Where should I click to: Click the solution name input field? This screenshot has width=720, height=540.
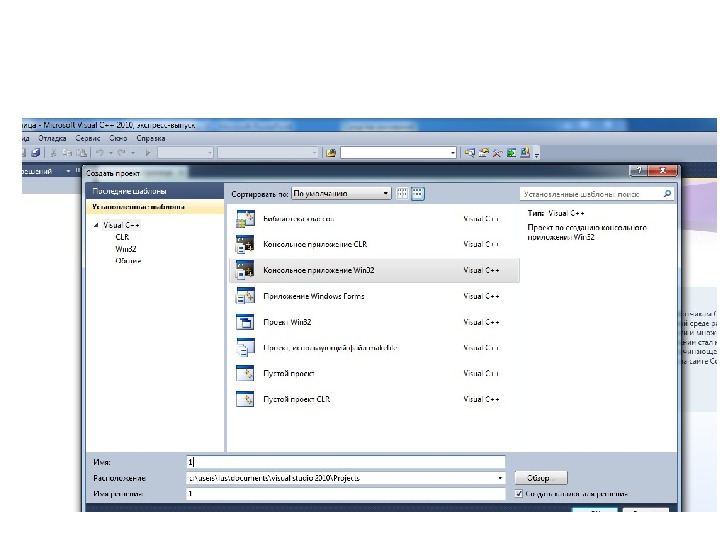click(345, 494)
